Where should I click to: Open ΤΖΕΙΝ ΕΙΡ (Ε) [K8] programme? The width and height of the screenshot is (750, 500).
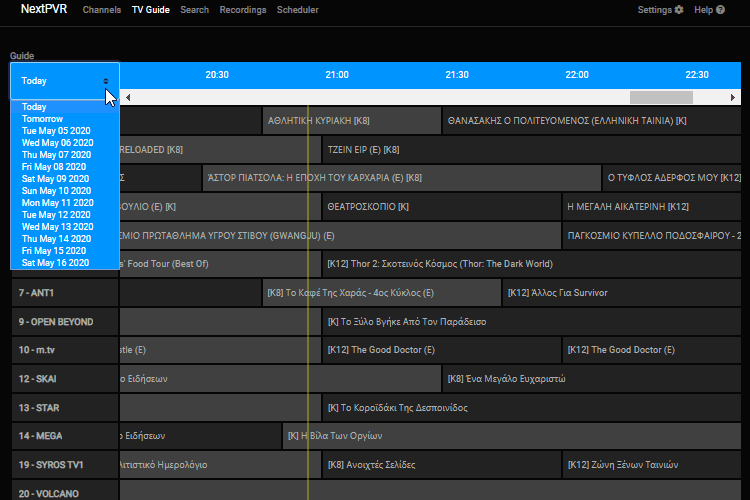532,150
